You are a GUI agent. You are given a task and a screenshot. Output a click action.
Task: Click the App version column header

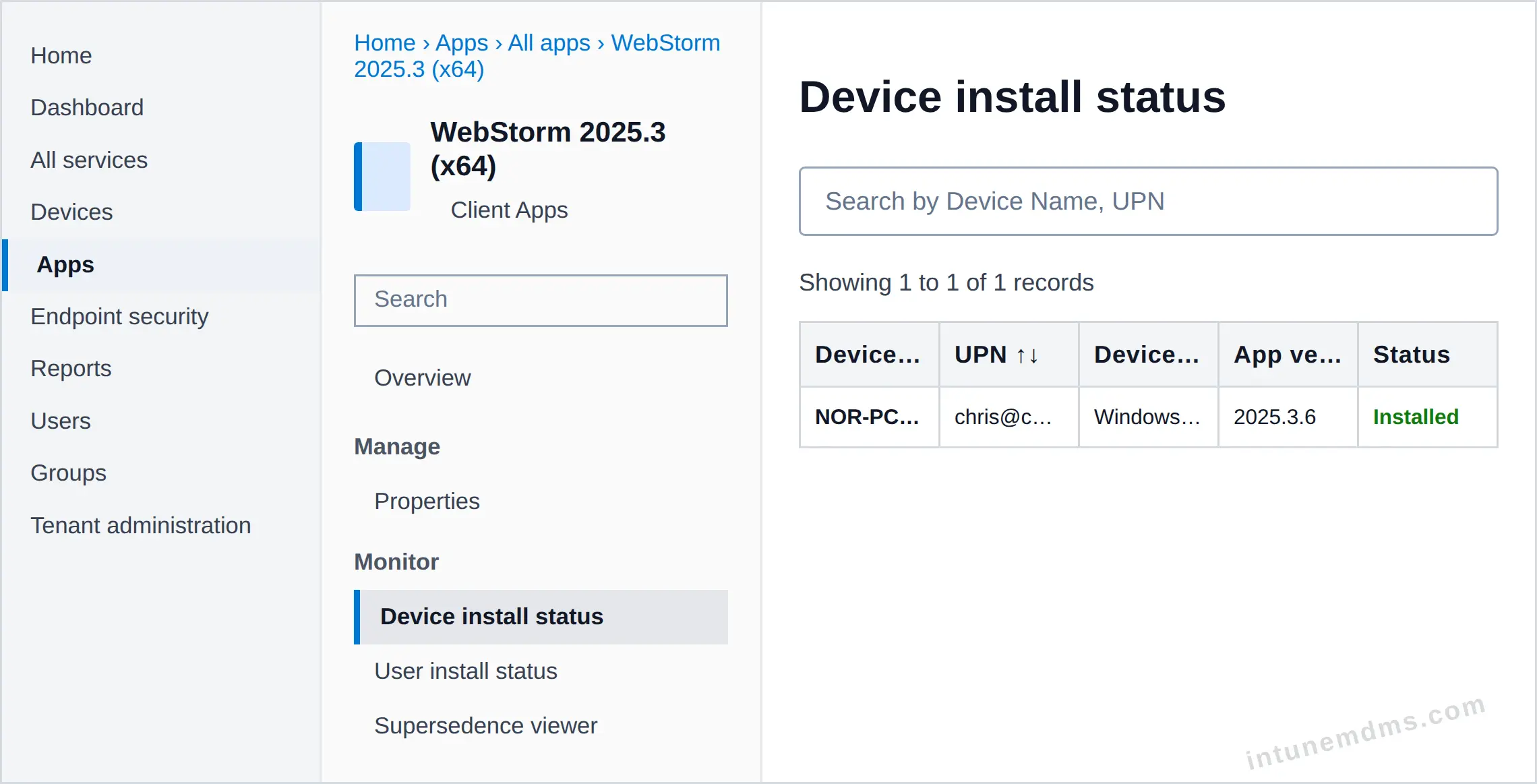pyautogui.click(x=1288, y=354)
